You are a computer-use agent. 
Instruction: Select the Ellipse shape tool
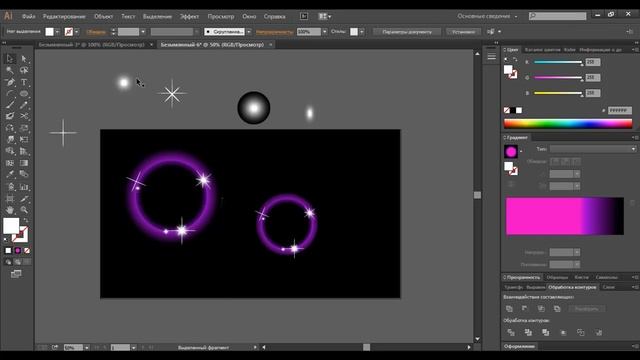point(24,93)
